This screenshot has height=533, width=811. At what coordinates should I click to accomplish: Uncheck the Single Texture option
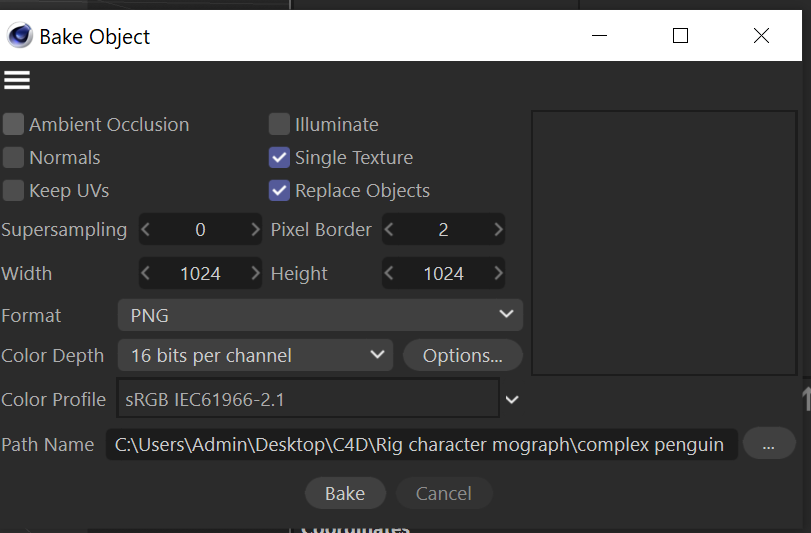[279, 158]
